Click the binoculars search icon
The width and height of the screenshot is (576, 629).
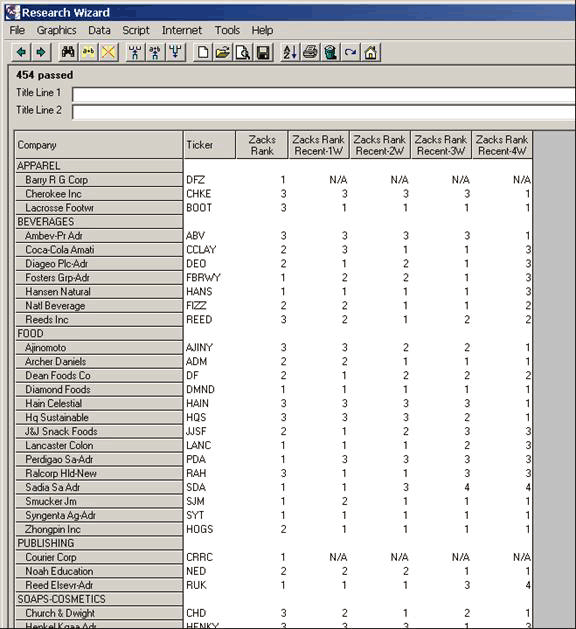pos(68,52)
